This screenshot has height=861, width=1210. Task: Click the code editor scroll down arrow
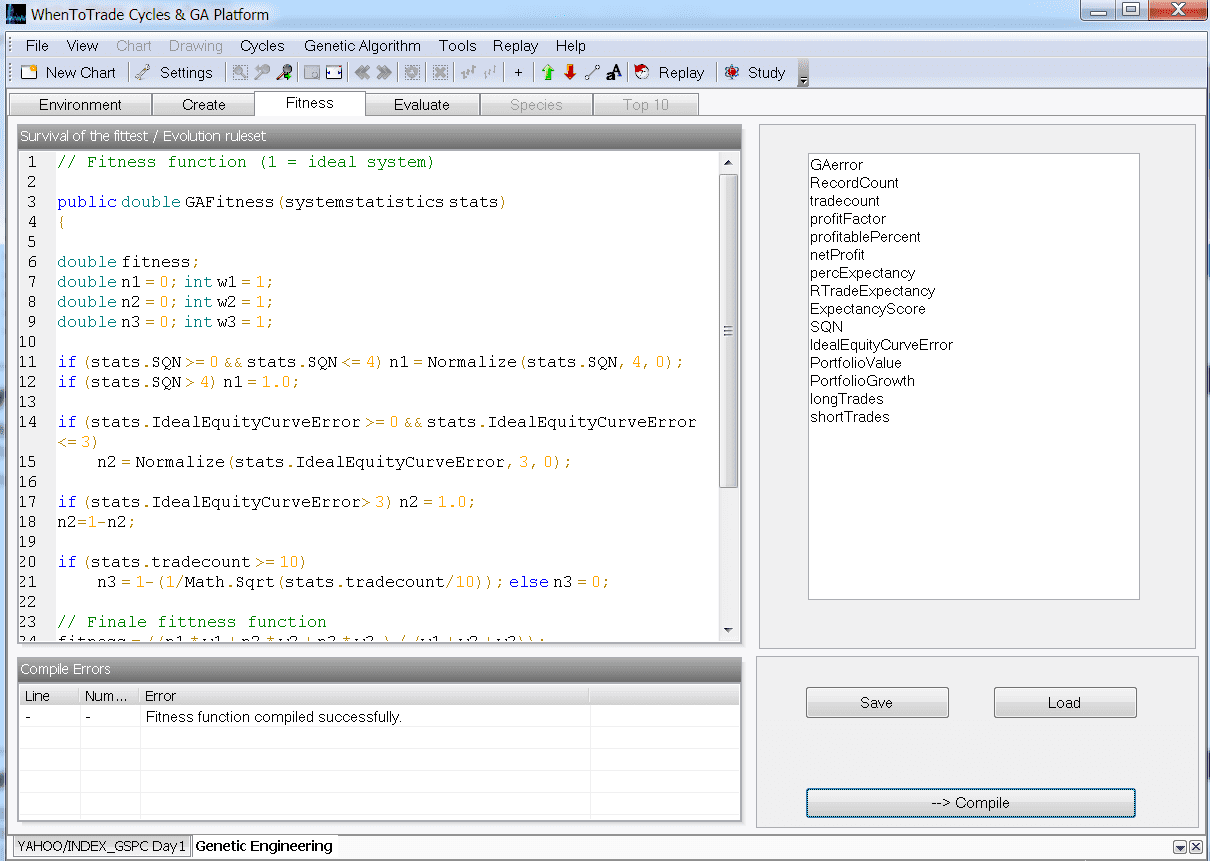coord(728,631)
